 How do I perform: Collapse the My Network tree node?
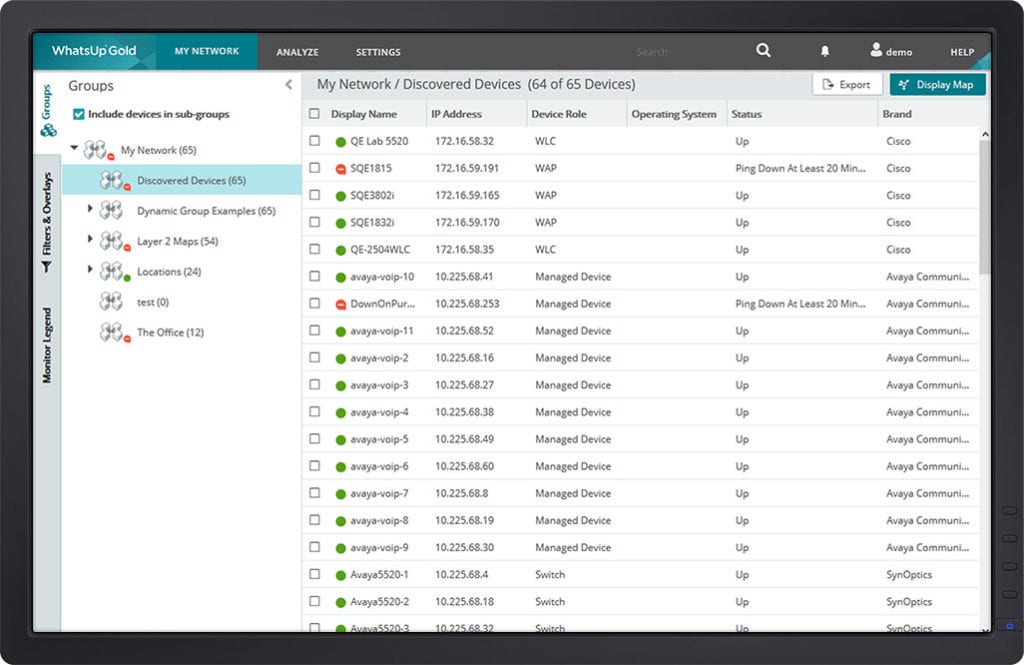[74, 150]
